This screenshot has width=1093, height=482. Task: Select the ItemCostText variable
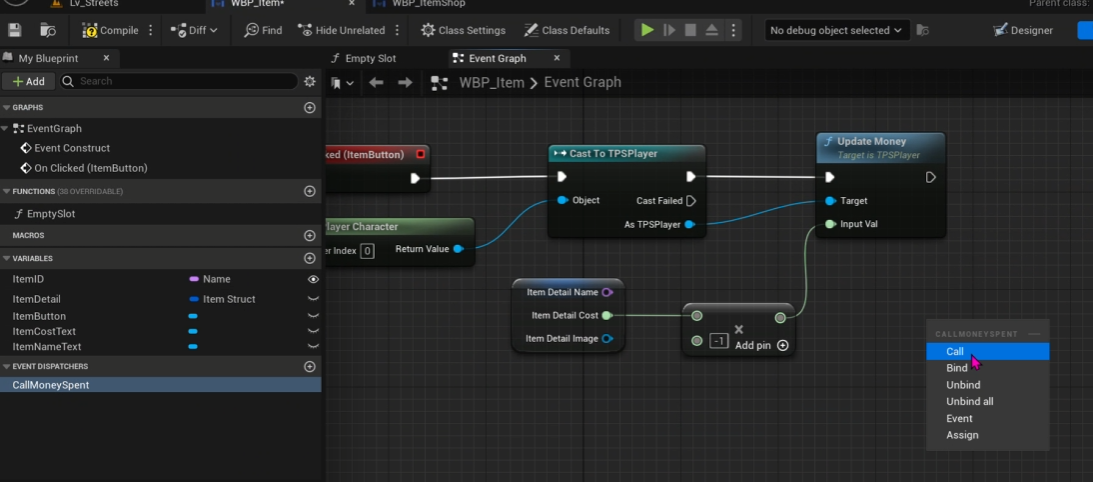pos(44,331)
